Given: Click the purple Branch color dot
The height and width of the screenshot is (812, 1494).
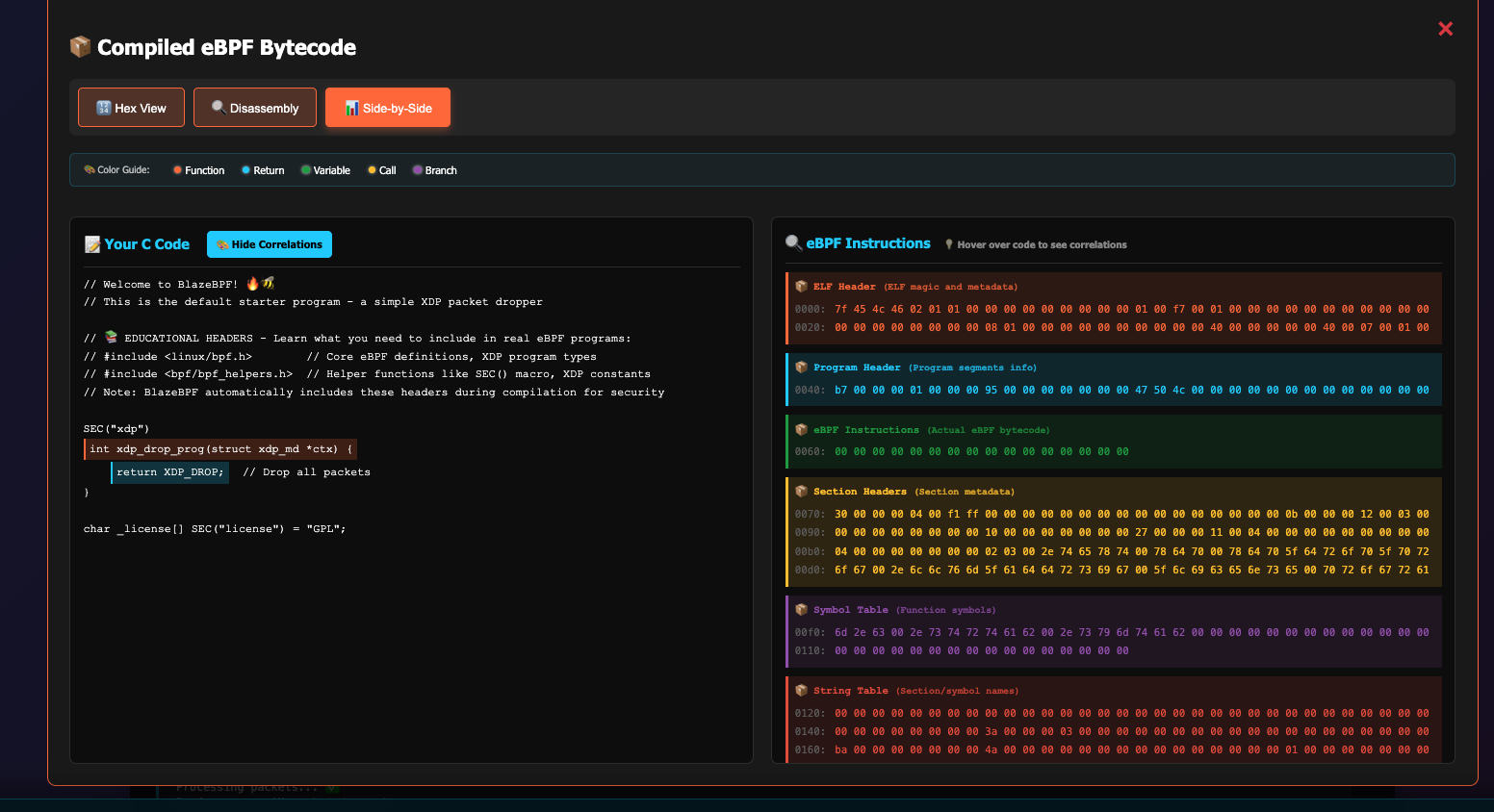Looking at the screenshot, I should point(417,170).
